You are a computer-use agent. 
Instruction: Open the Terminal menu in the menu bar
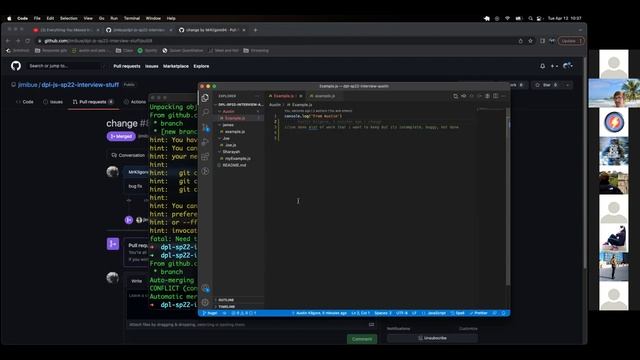pyautogui.click(x=131, y=18)
